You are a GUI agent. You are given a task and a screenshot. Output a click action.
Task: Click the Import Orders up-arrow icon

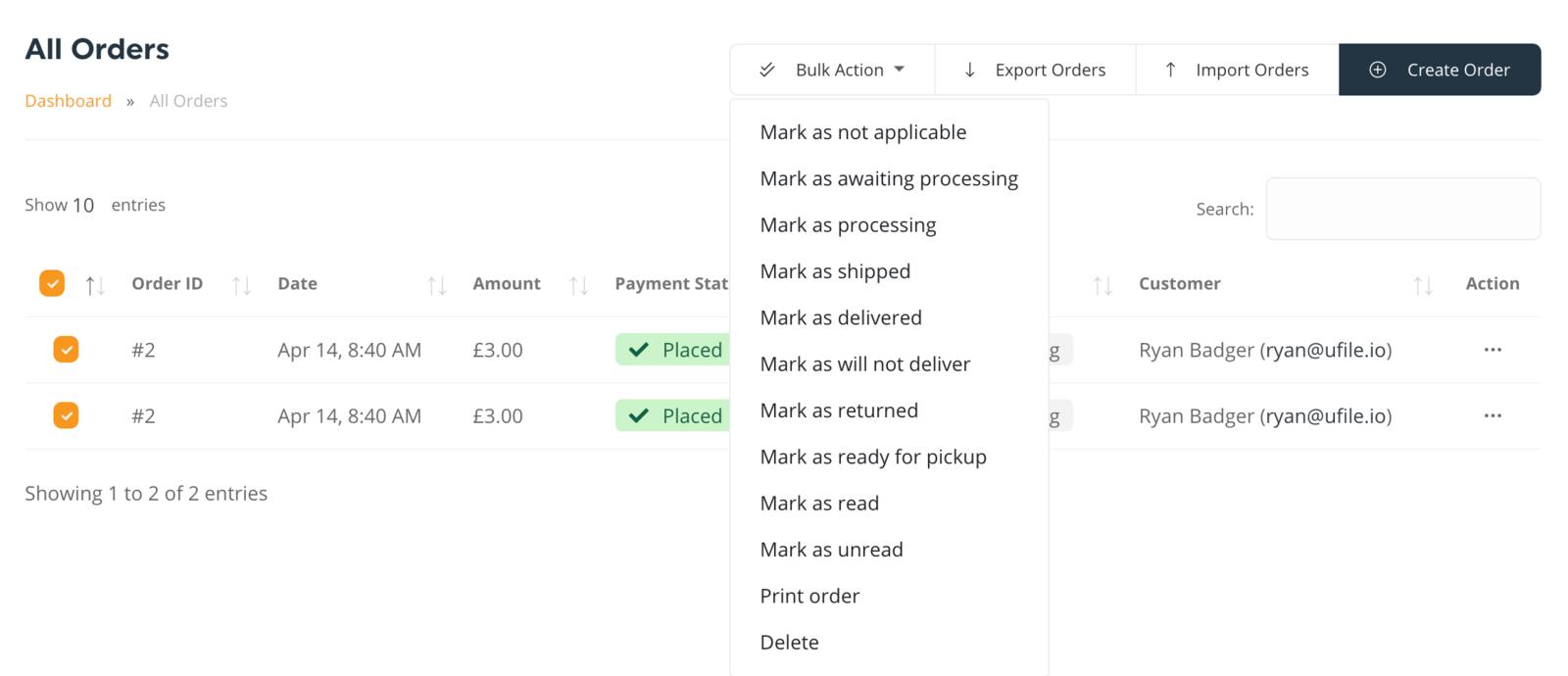1170,70
